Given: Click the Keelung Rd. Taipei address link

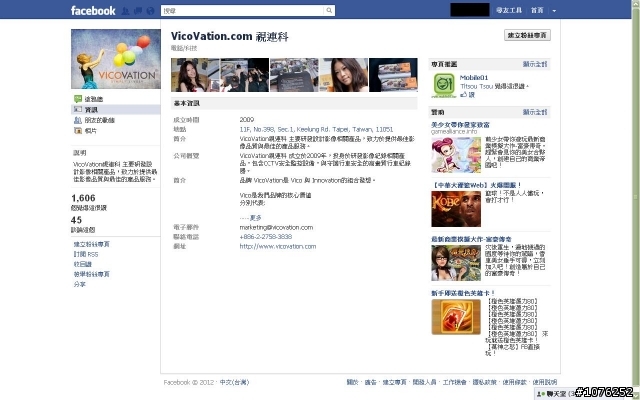Looking at the screenshot, I should [x=316, y=129].
